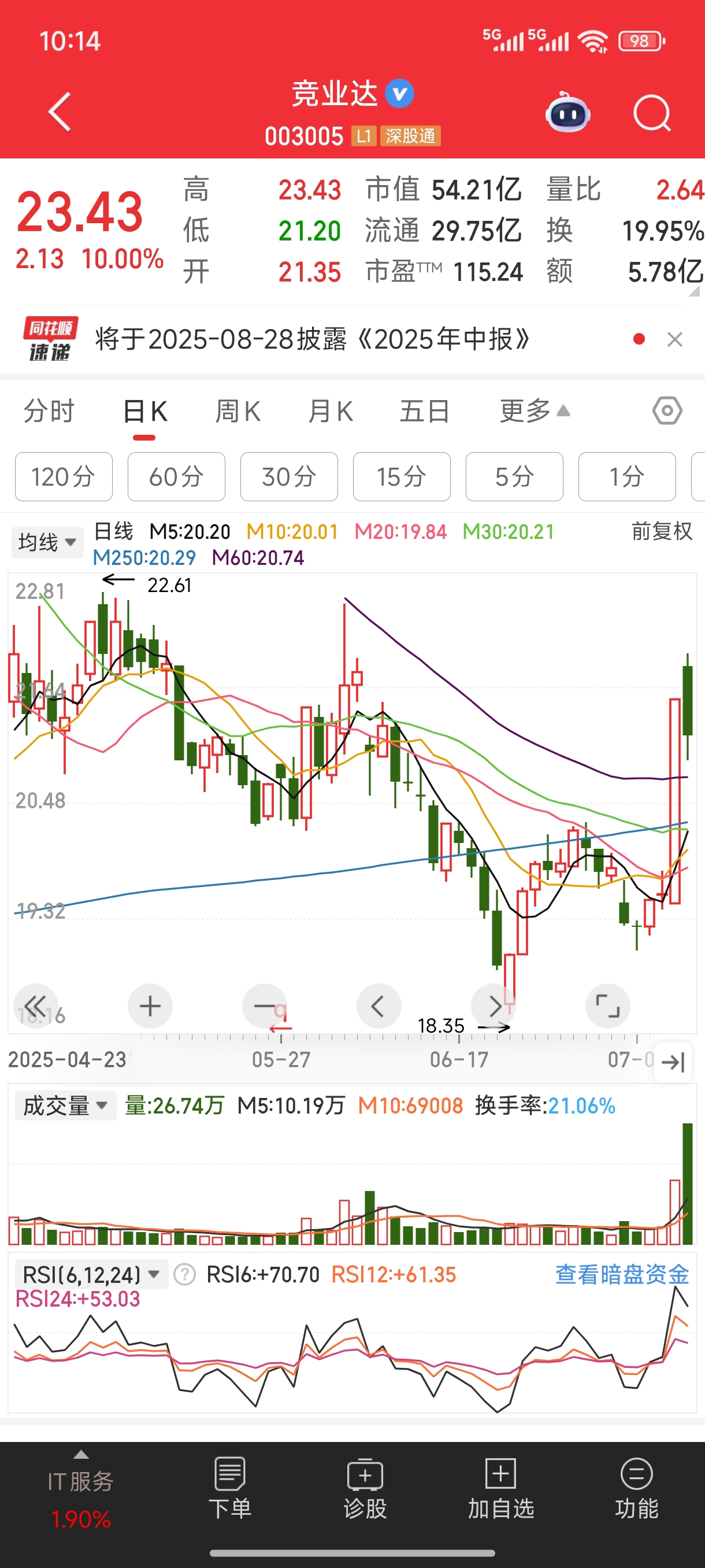Screen dimensions: 705x1568
Task: Tap RSI6:+70.70 value
Action: pyautogui.click(x=263, y=1275)
